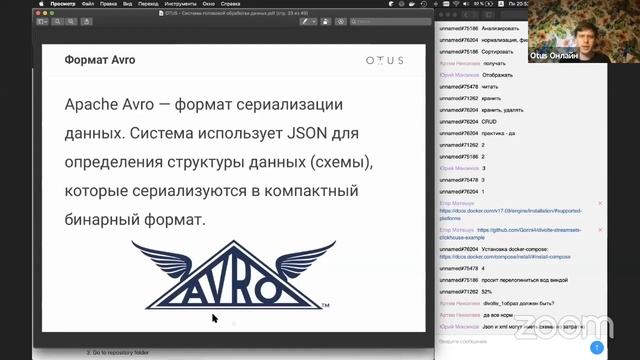Image resolution: width=640 pixels, height=360 pixels.
Task: Click the Share icon in Preview toolbar
Action: tap(87, 22)
